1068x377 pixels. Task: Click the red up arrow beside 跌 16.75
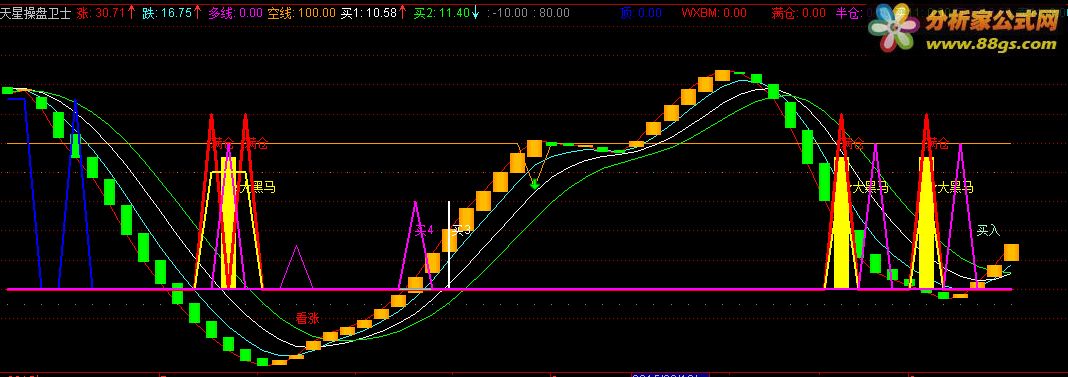click(198, 12)
